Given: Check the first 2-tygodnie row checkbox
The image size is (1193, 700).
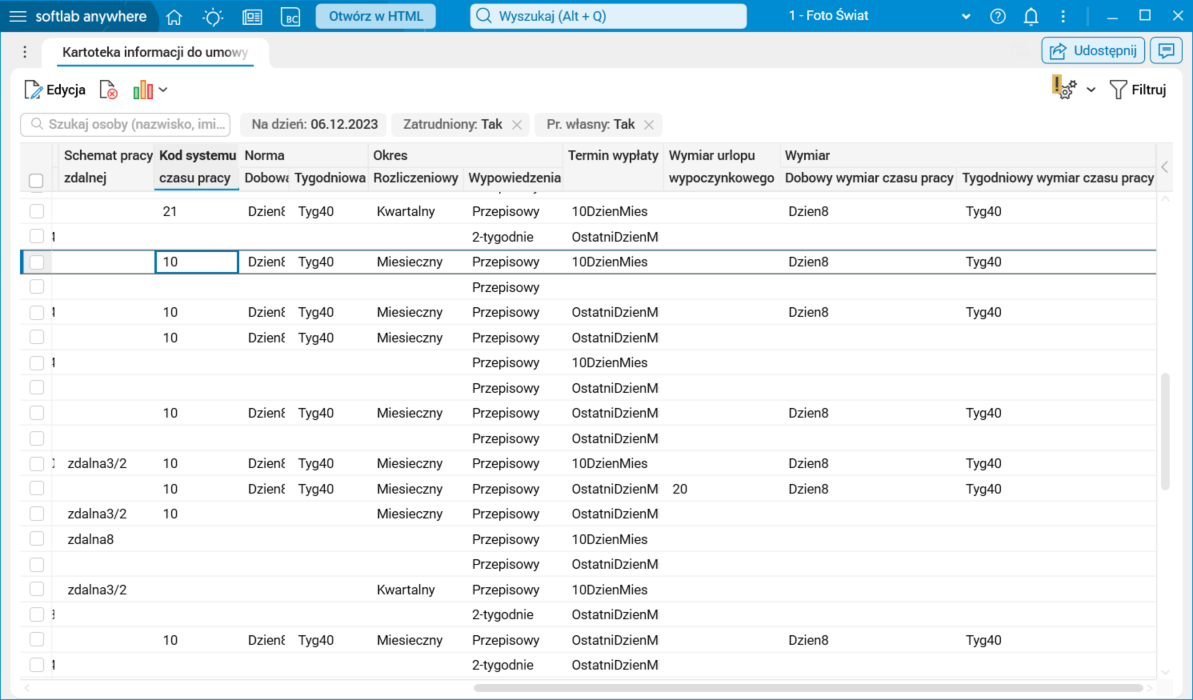Looking at the screenshot, I should click(x=37, y=236).
